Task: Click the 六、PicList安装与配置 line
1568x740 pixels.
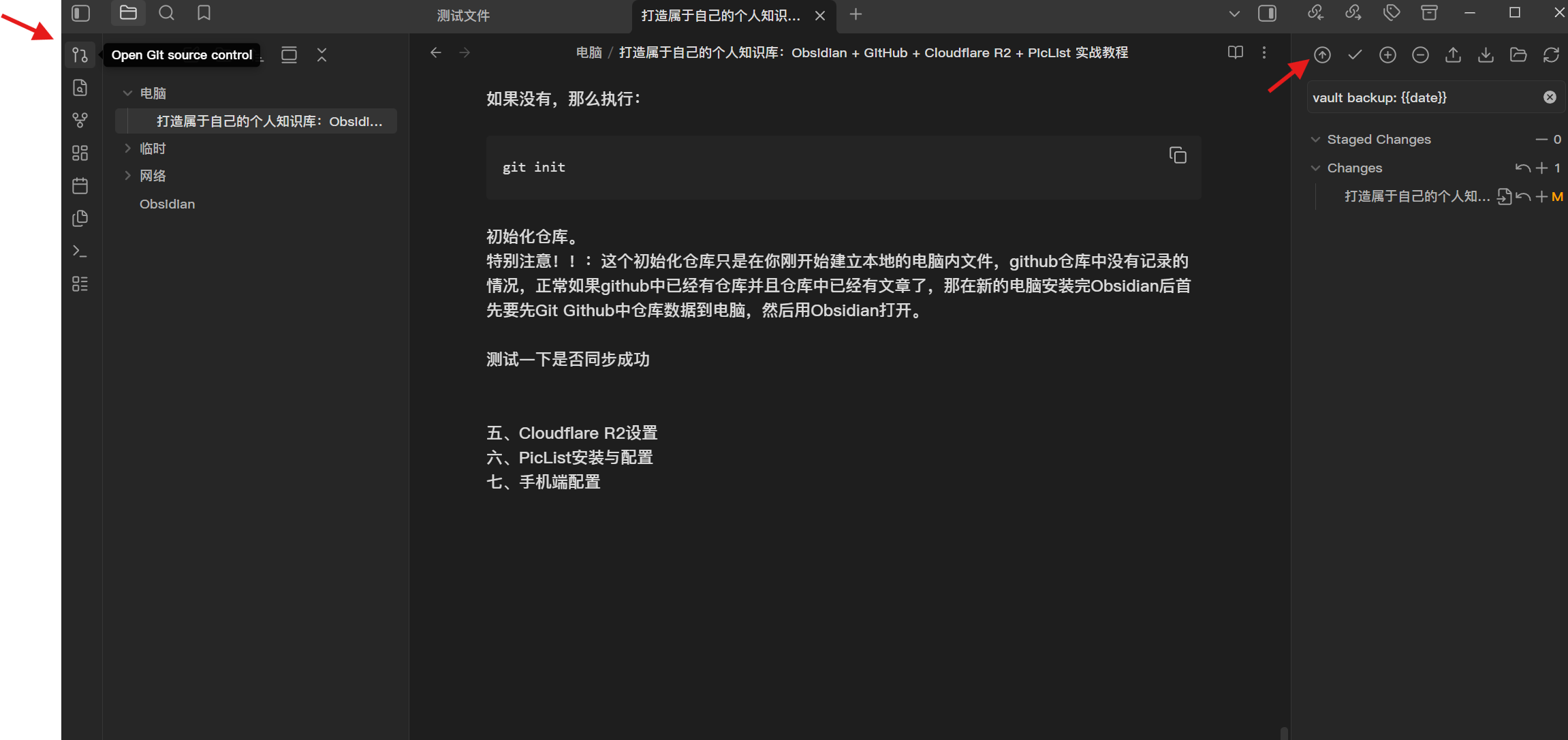Action: click(569, 457)
